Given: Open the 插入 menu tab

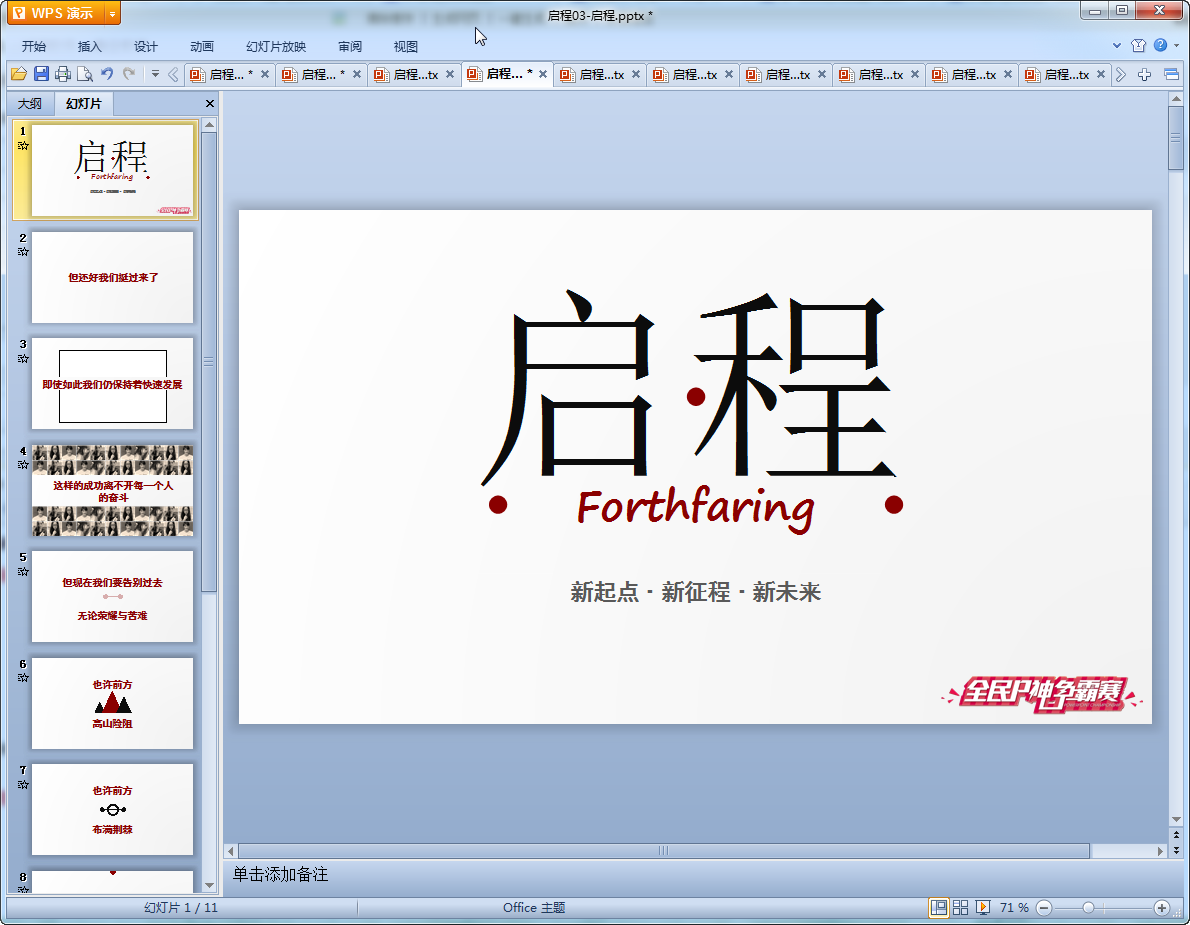Looking at the screenshot, I should point(90,46).
